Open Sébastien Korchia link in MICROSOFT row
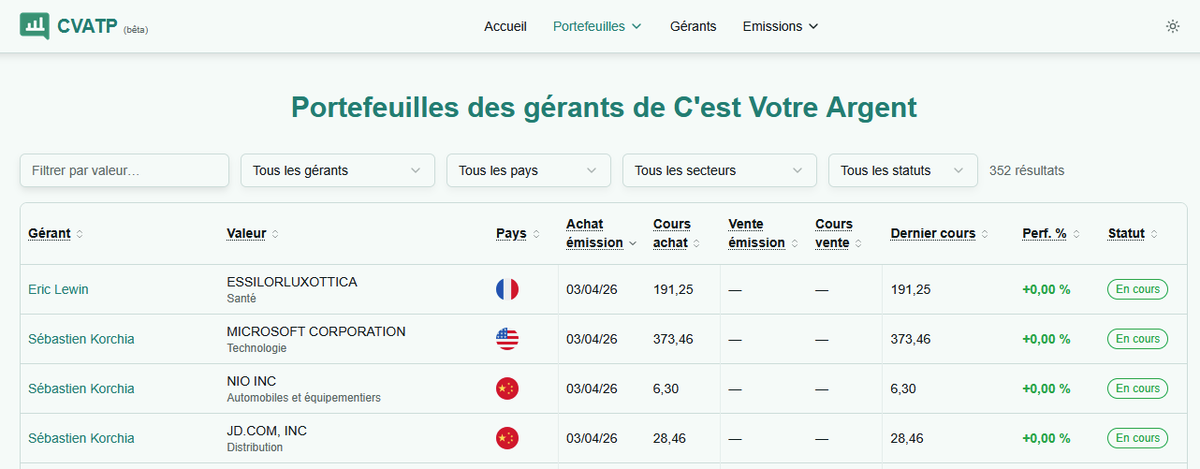This screenshot has width=1200, height=469. pos(81,339)
